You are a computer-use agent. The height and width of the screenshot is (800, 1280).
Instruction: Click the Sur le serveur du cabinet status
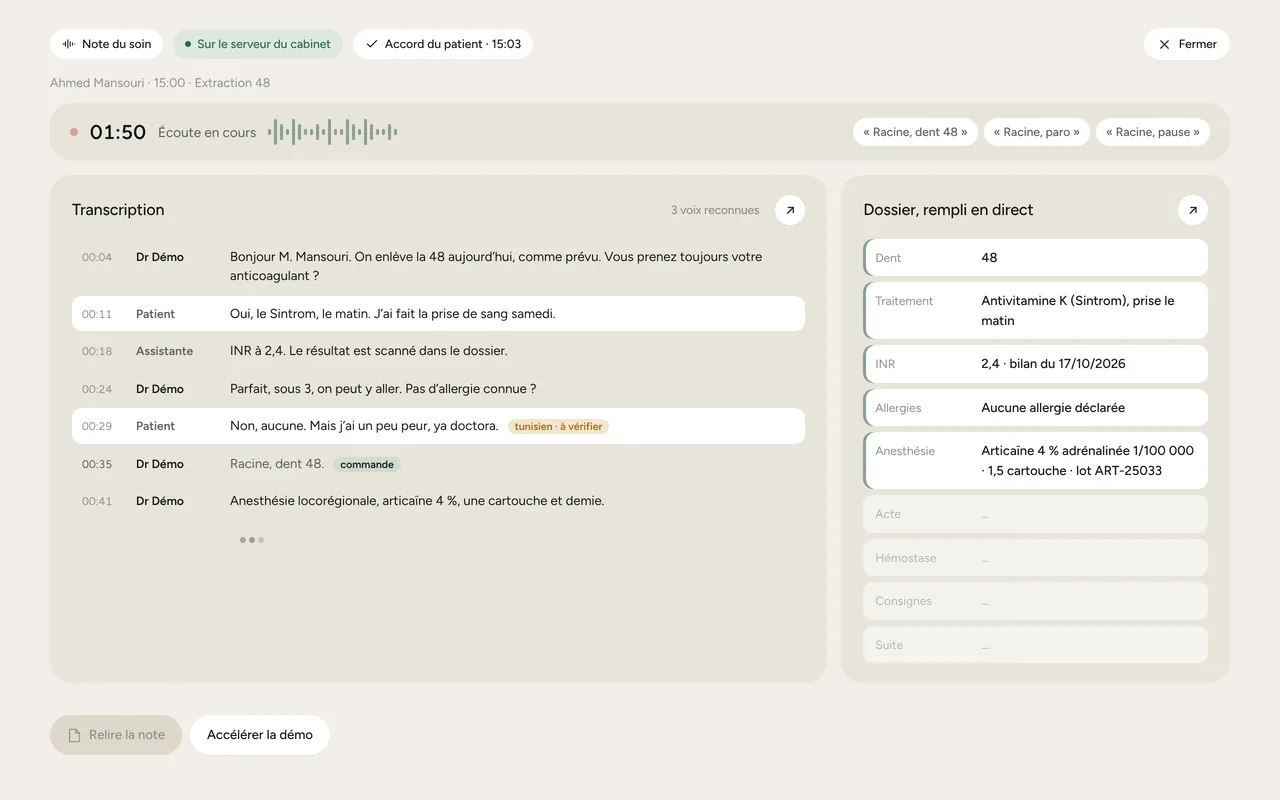[258, 44]
